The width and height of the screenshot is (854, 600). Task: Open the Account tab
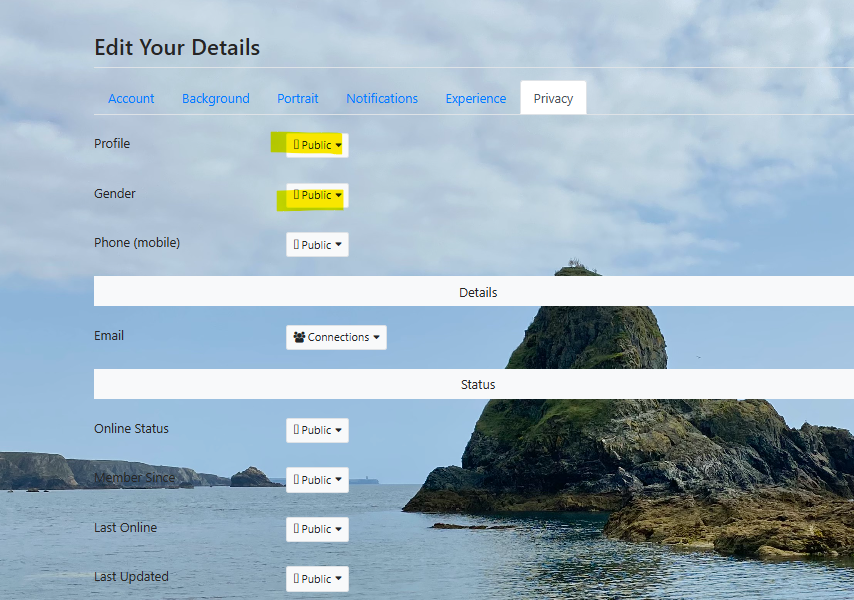click(x=131, y=99)
